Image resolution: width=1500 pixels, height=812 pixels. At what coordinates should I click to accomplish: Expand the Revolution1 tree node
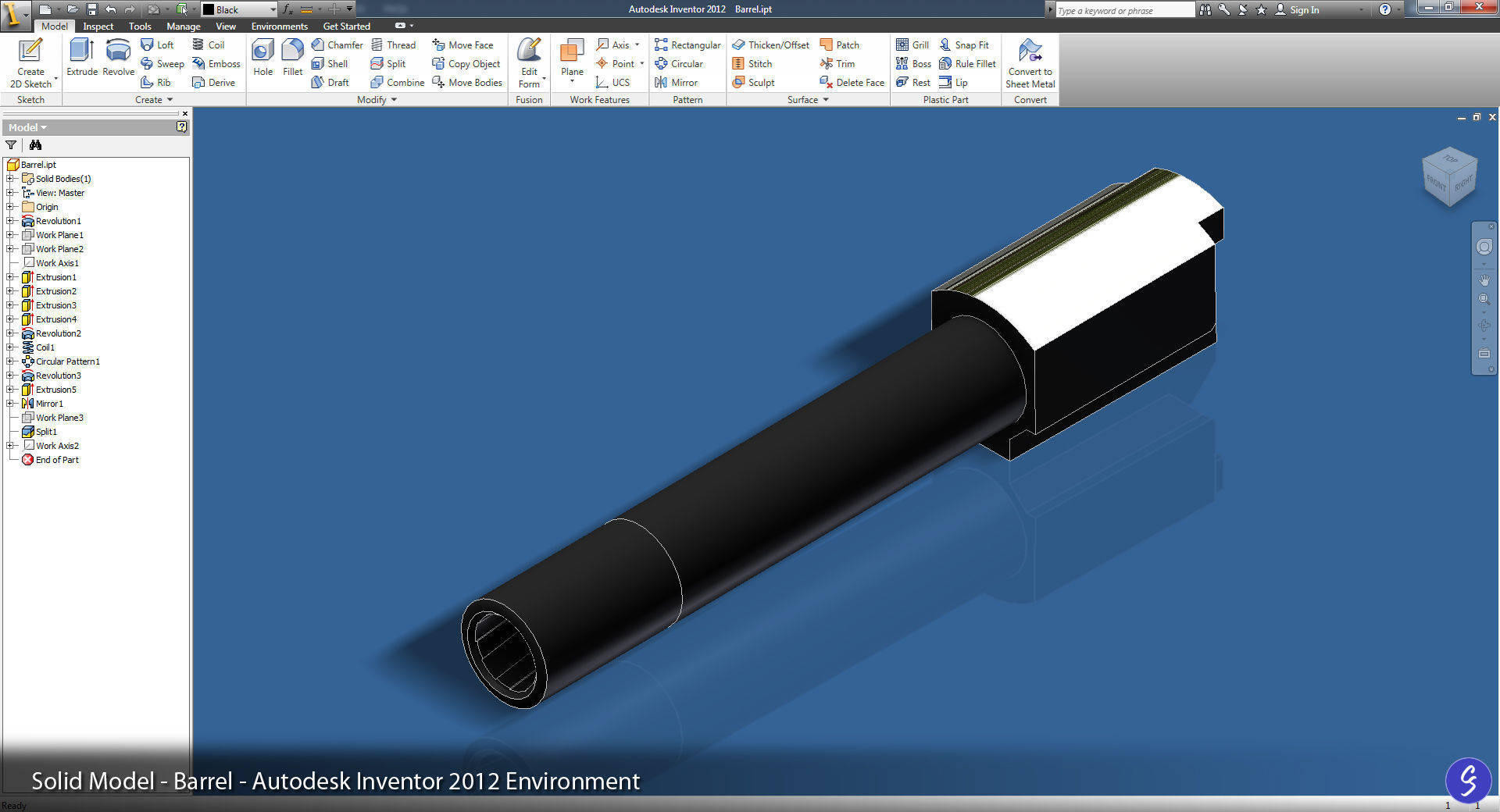tap(10, 221)
